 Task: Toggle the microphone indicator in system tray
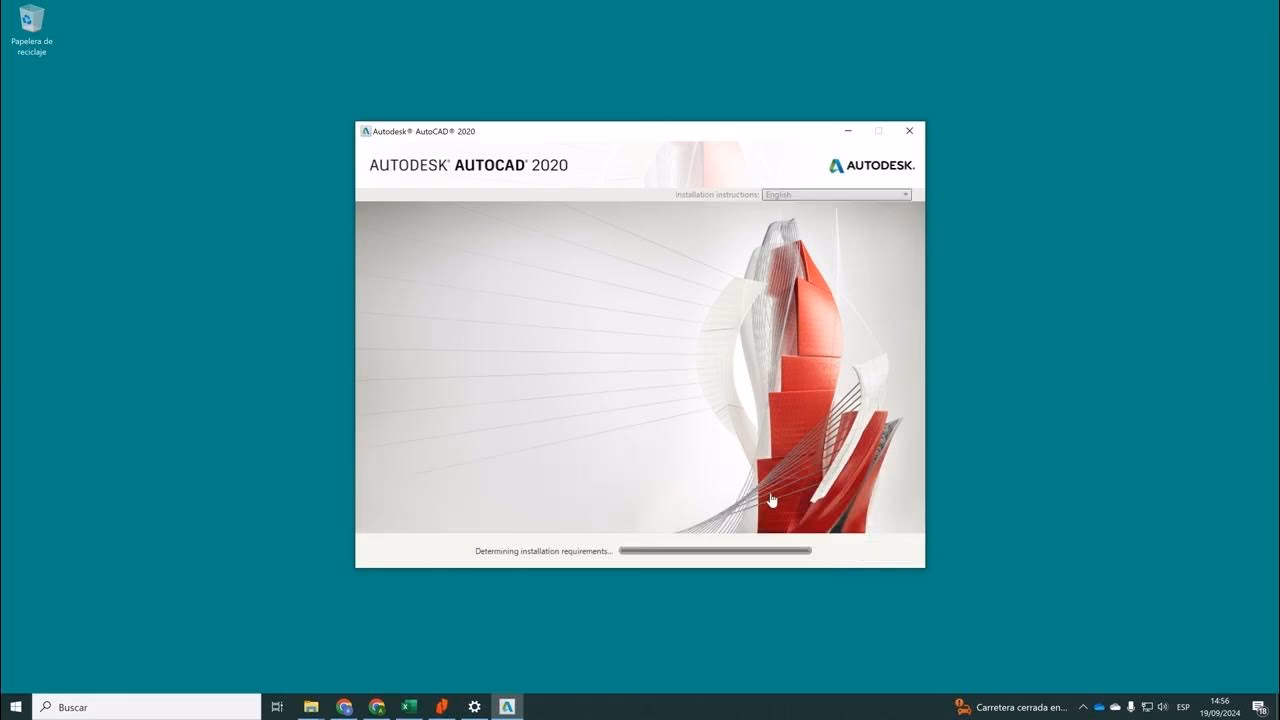coord(1130,707)
